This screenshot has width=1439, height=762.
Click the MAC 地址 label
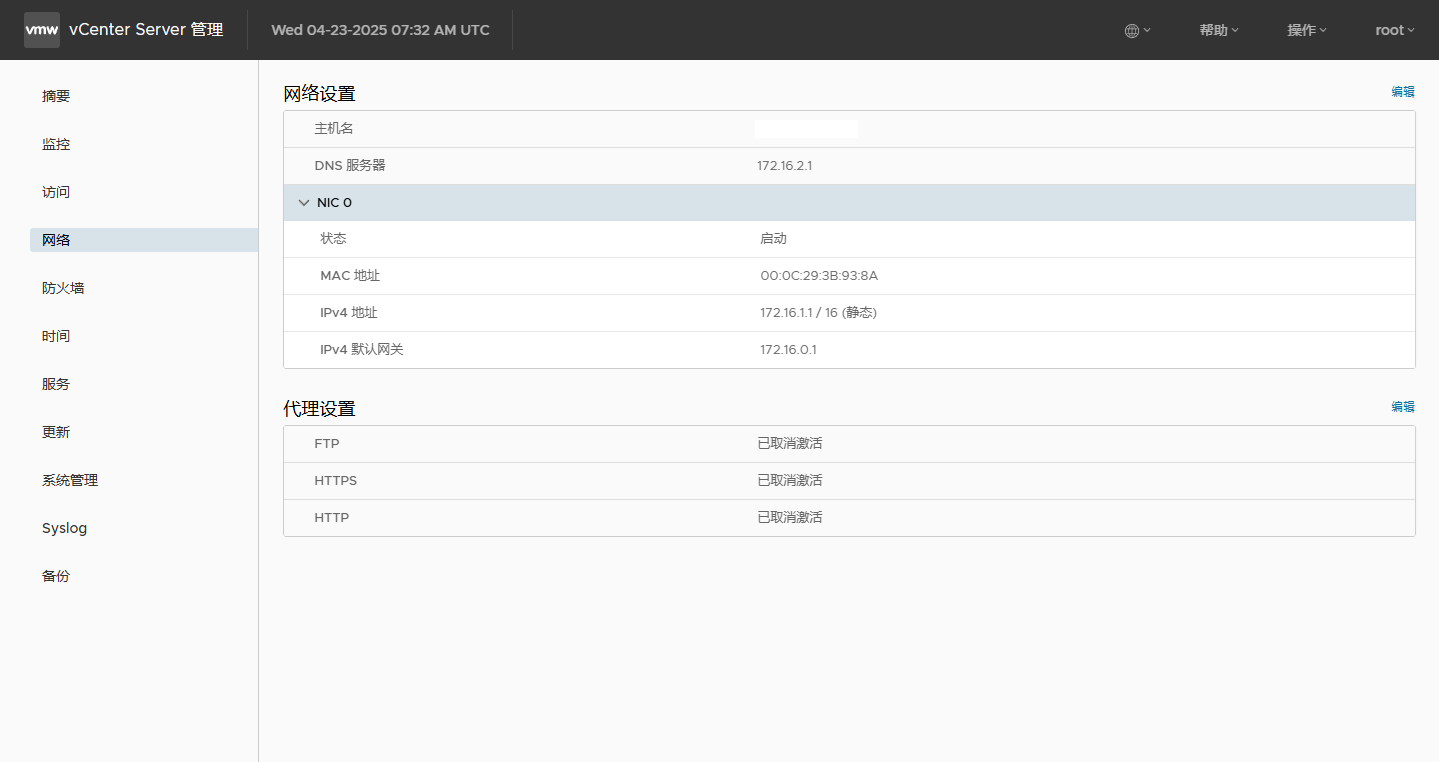[x=350, y=276]
